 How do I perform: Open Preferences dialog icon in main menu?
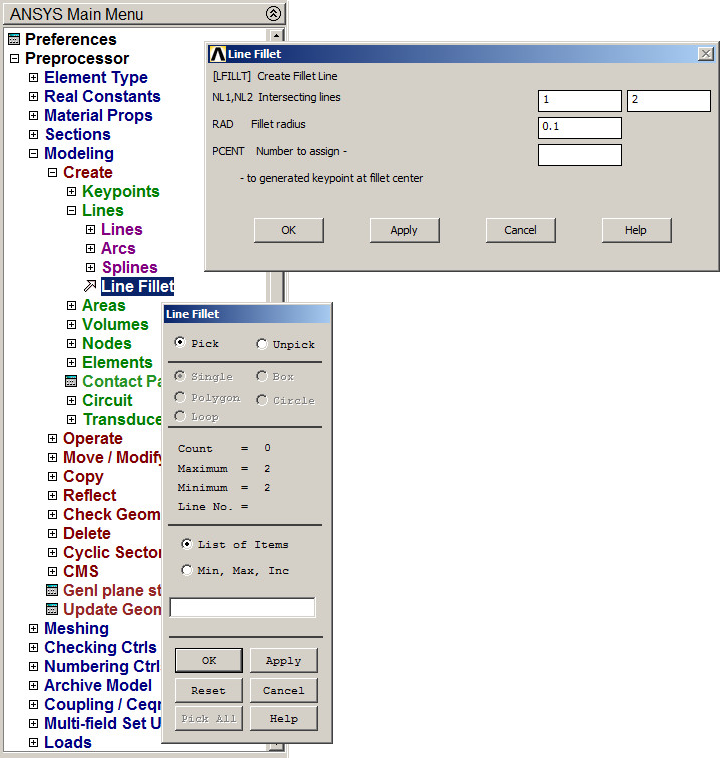point(14,40)
